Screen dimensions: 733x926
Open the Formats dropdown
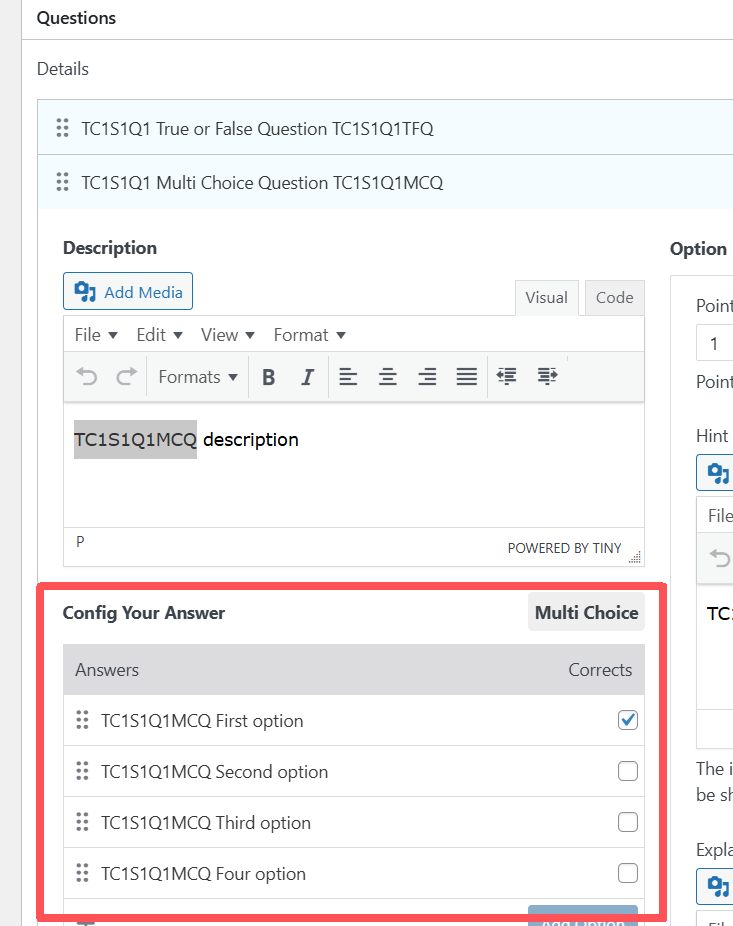[198, 377]
